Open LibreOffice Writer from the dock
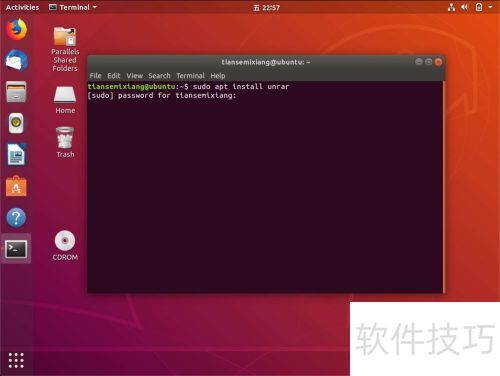 pos(16,154)
